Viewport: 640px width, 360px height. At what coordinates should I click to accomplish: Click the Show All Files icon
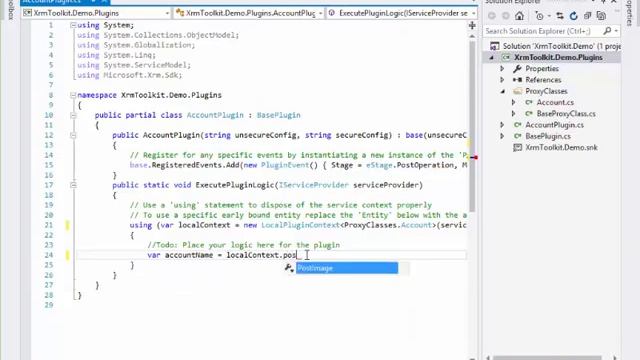[x=601, y=16]
